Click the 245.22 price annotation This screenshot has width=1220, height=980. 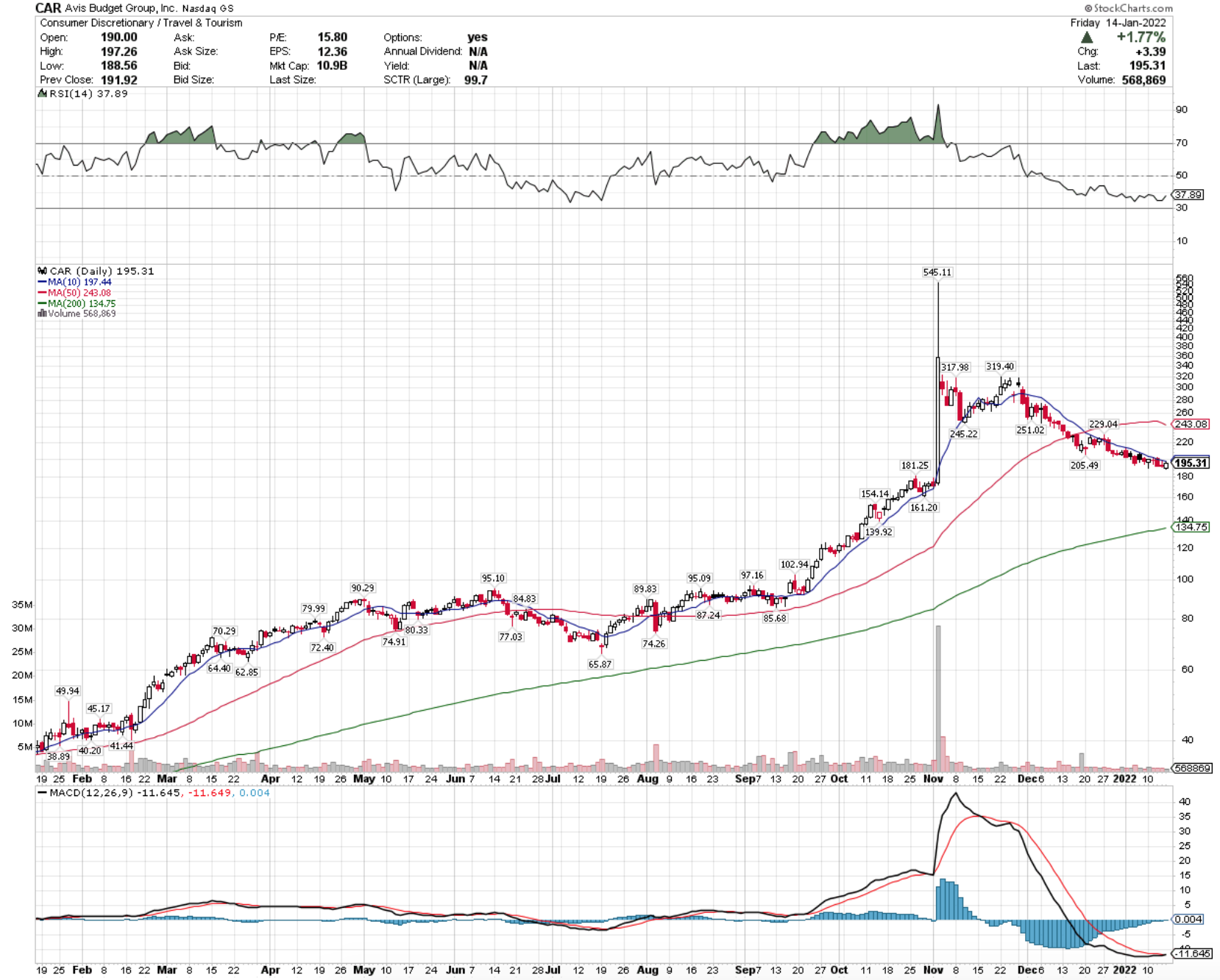(963, 434)
